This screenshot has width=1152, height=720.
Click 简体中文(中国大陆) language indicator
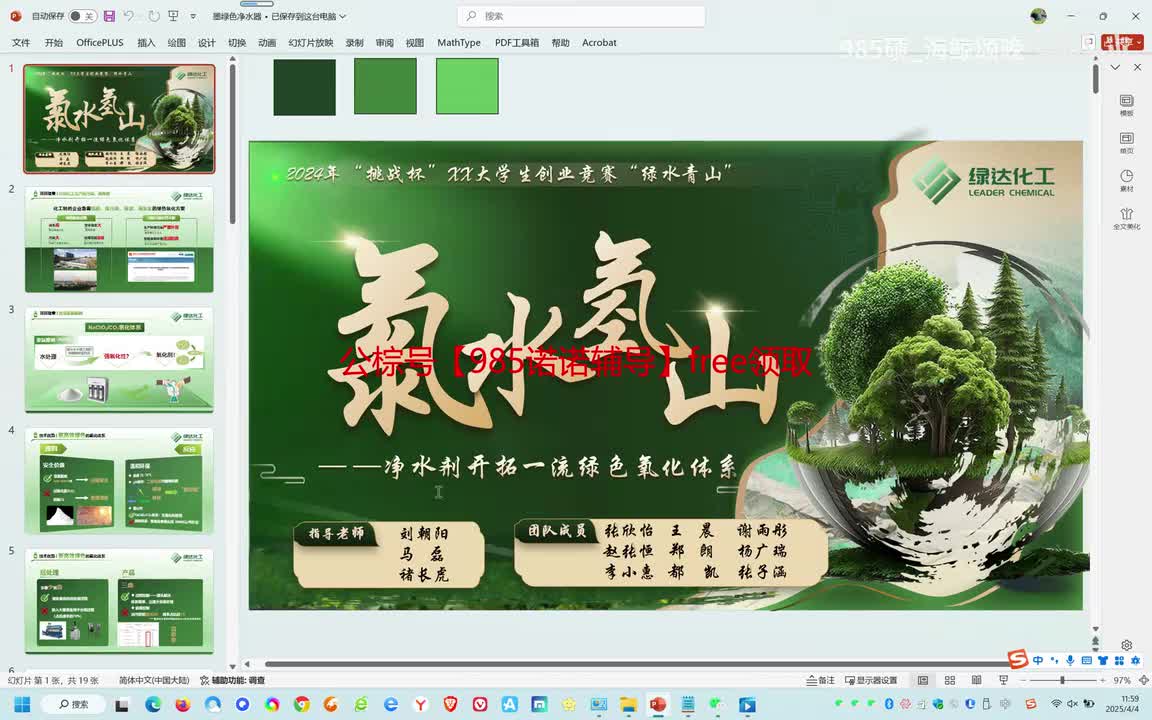154,680
